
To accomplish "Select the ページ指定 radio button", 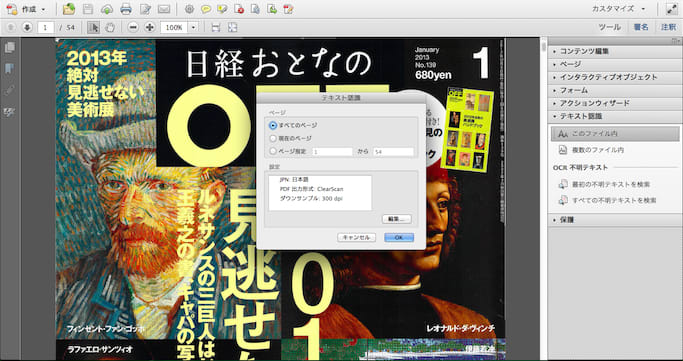I will (273, 152).
